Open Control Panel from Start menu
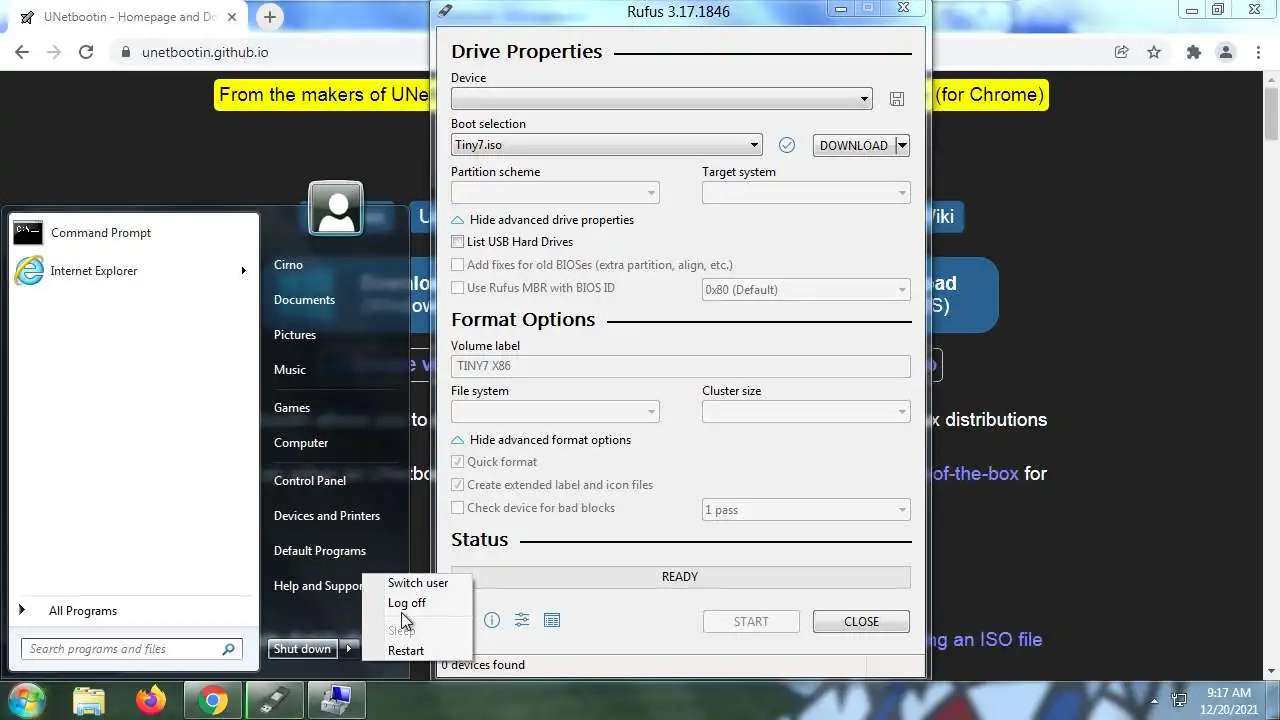Viewport: 1280px width, 720px height. tap(310, 481)
